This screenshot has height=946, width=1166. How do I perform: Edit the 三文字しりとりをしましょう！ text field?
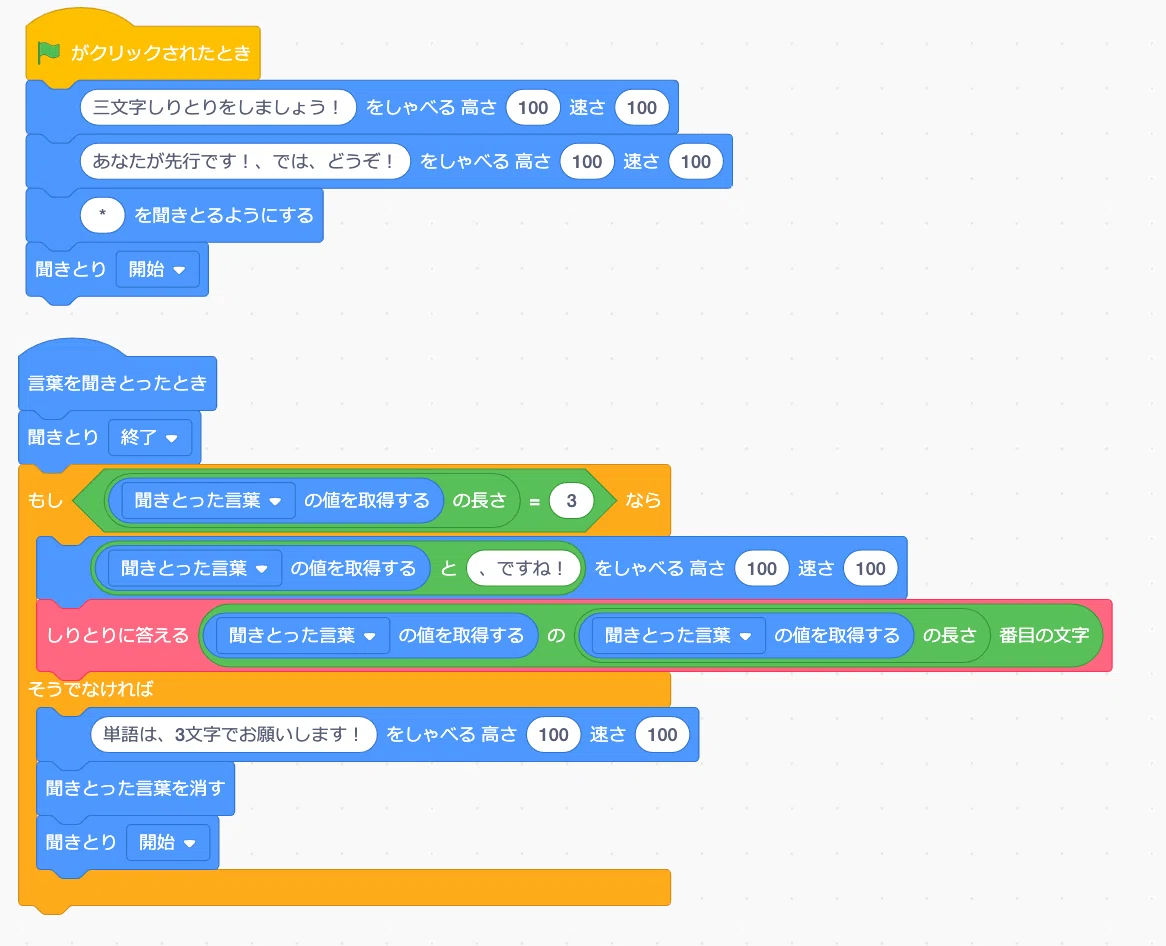click(x=218, y=107)
